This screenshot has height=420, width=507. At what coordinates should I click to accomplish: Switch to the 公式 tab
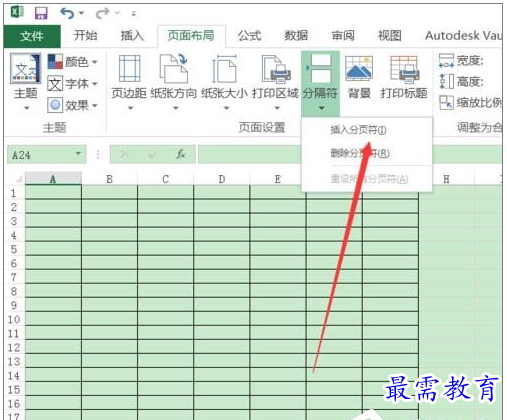click(249, 35)
